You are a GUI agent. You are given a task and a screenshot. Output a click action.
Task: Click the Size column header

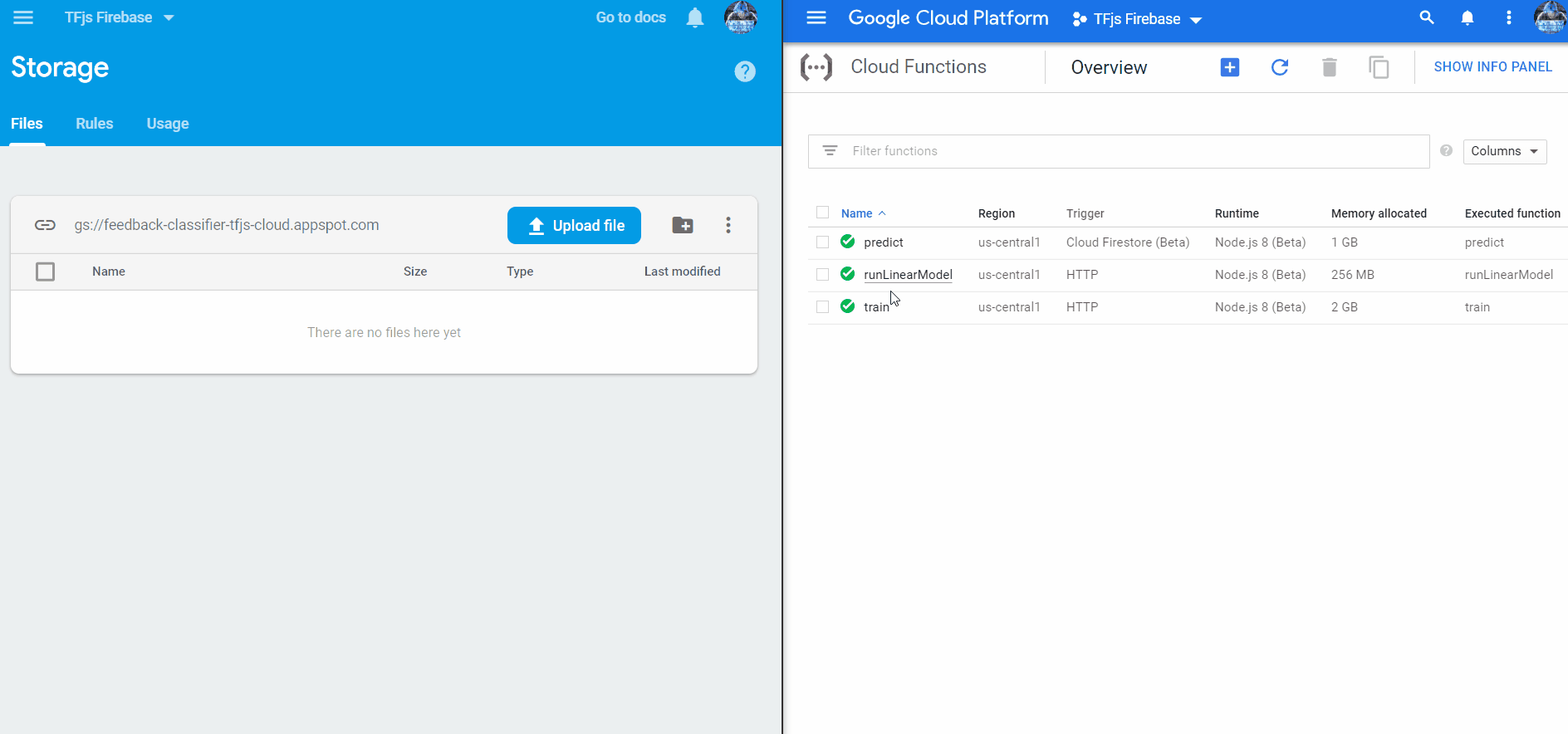(x=415, y=272)
